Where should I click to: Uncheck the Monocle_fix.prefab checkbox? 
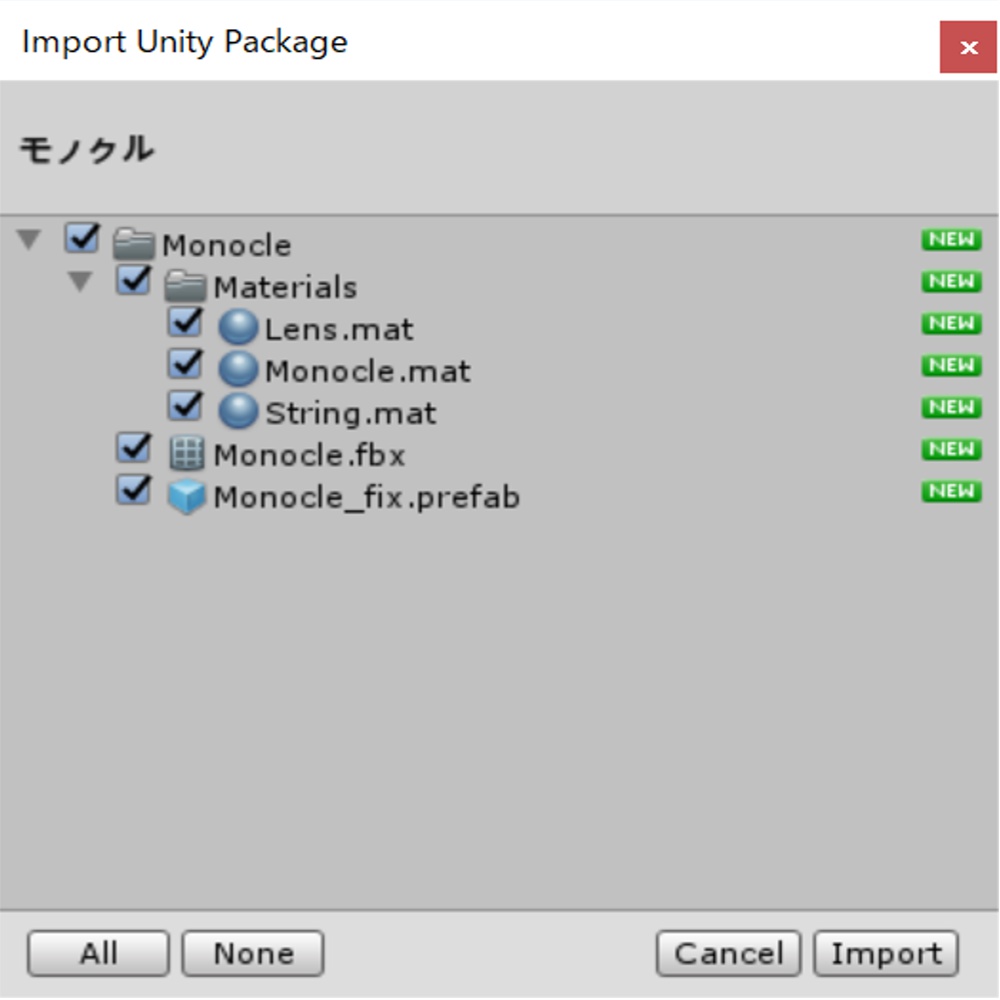(134, 491)
